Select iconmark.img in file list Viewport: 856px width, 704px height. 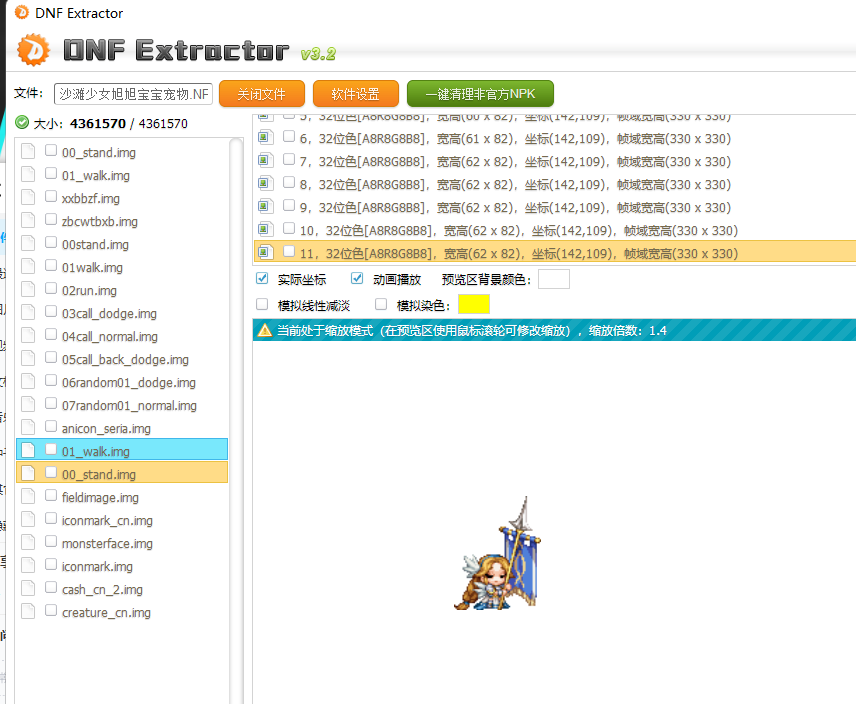tap(97, 566)
